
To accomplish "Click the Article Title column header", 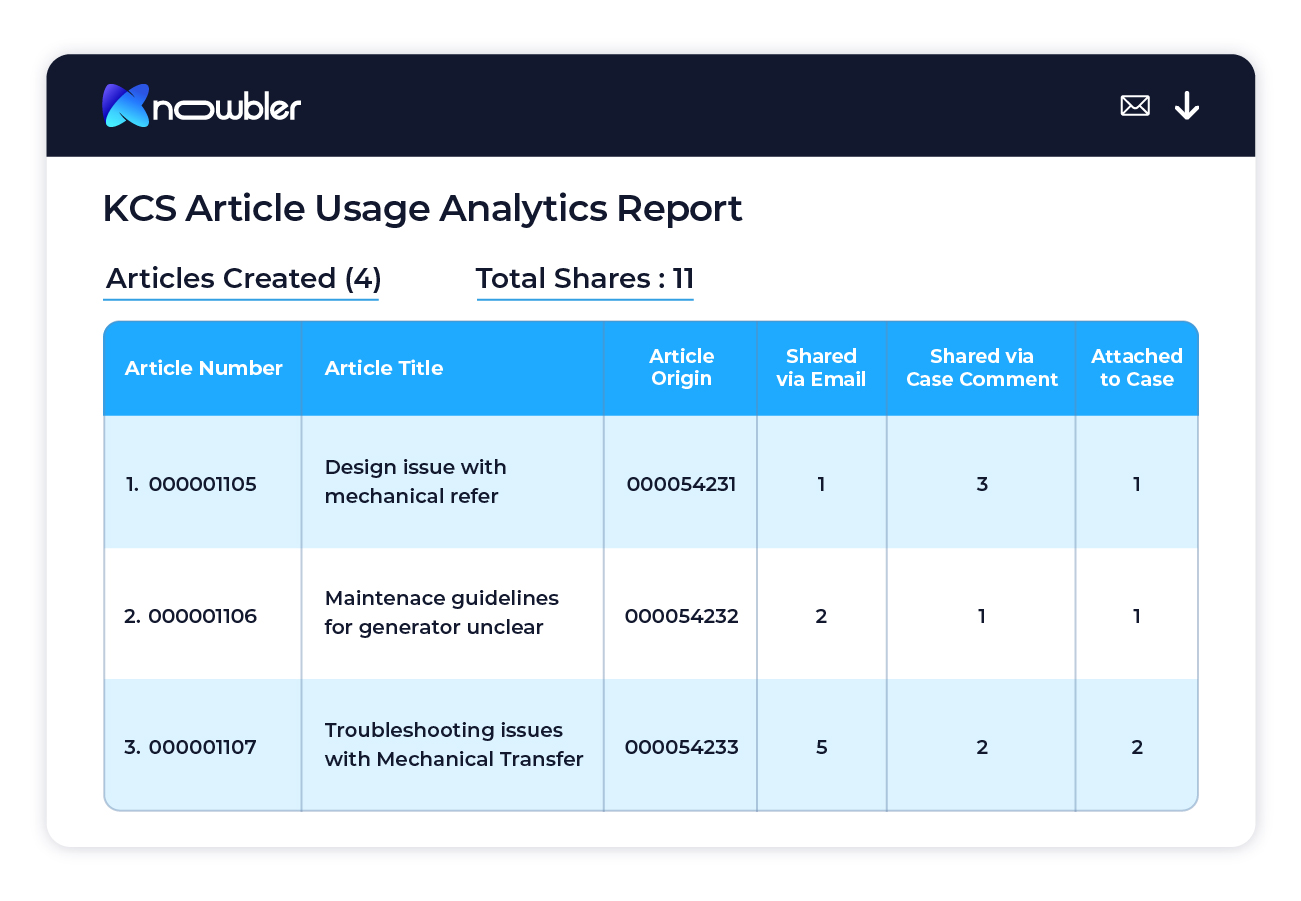I will tap(384, 368).
